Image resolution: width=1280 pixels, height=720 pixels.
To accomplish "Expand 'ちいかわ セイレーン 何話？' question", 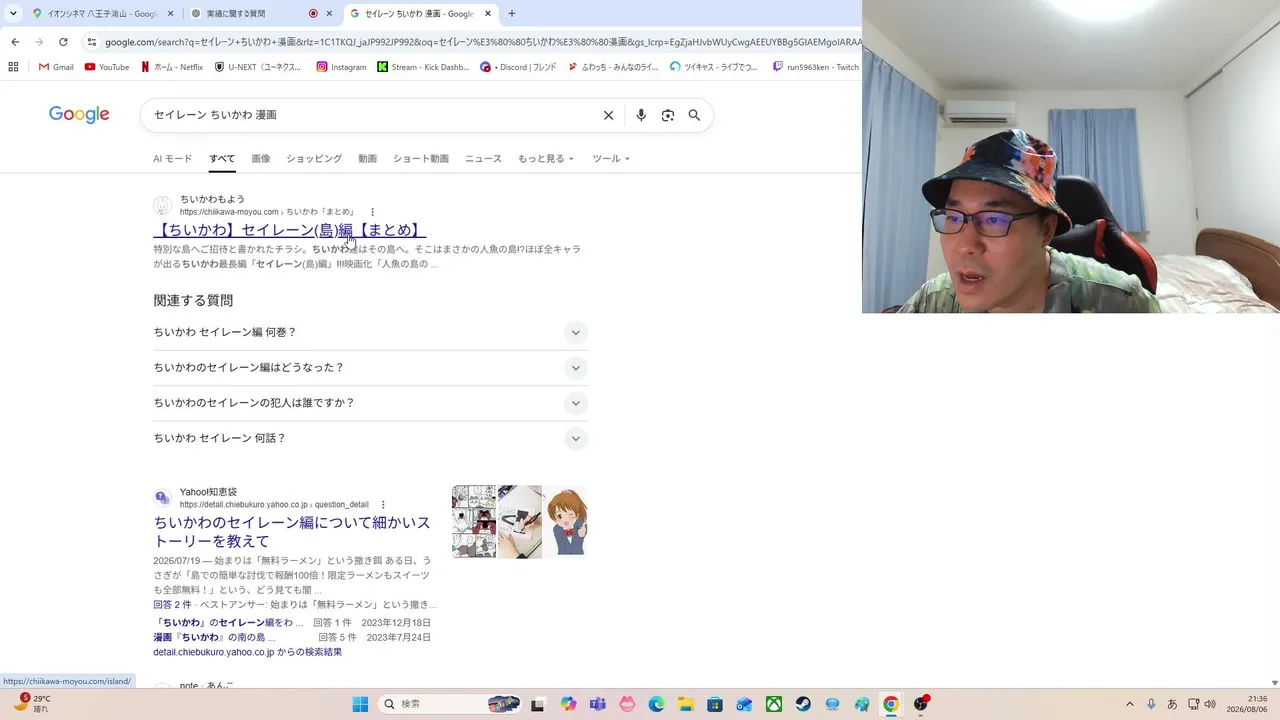I will (370, 438).
